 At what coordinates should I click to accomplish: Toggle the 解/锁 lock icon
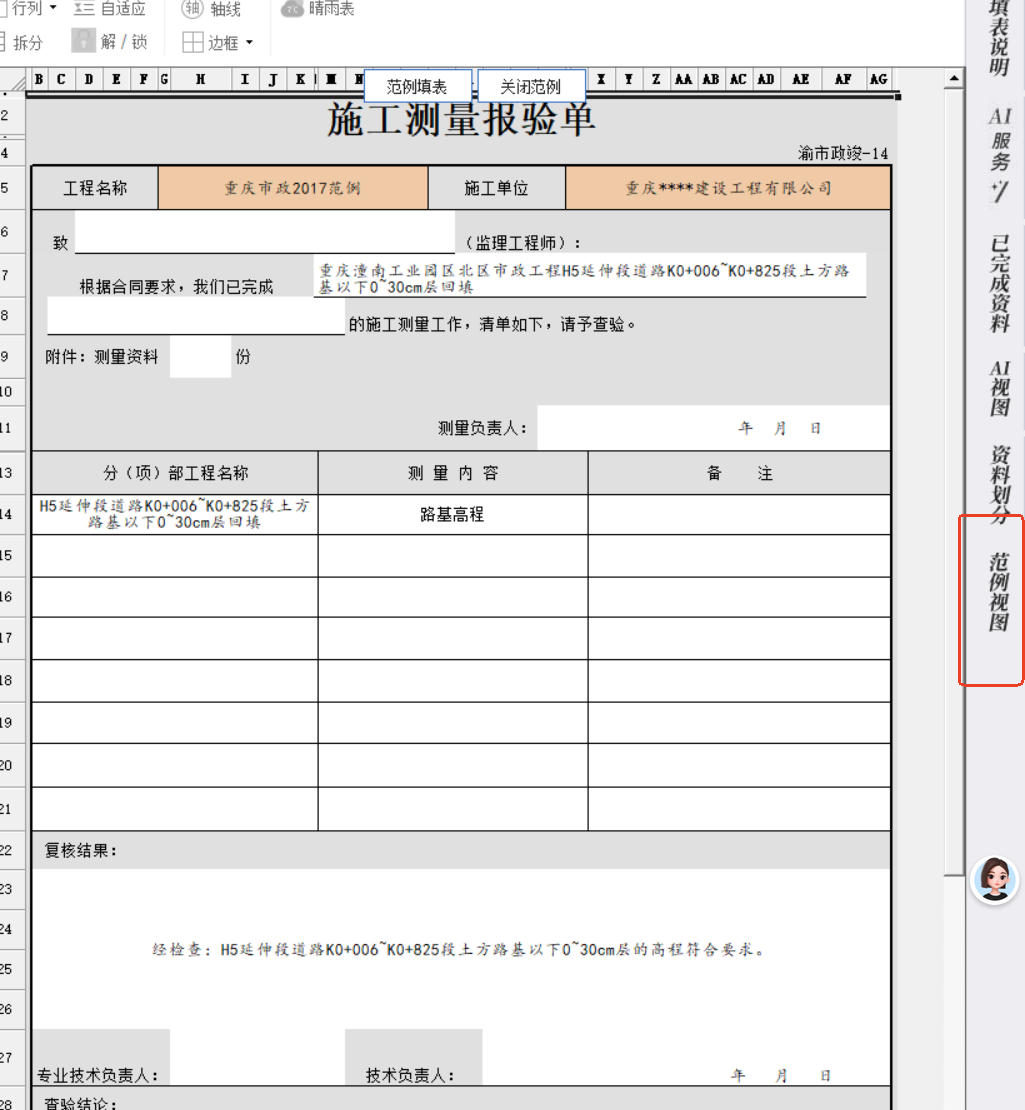[84, 41]
